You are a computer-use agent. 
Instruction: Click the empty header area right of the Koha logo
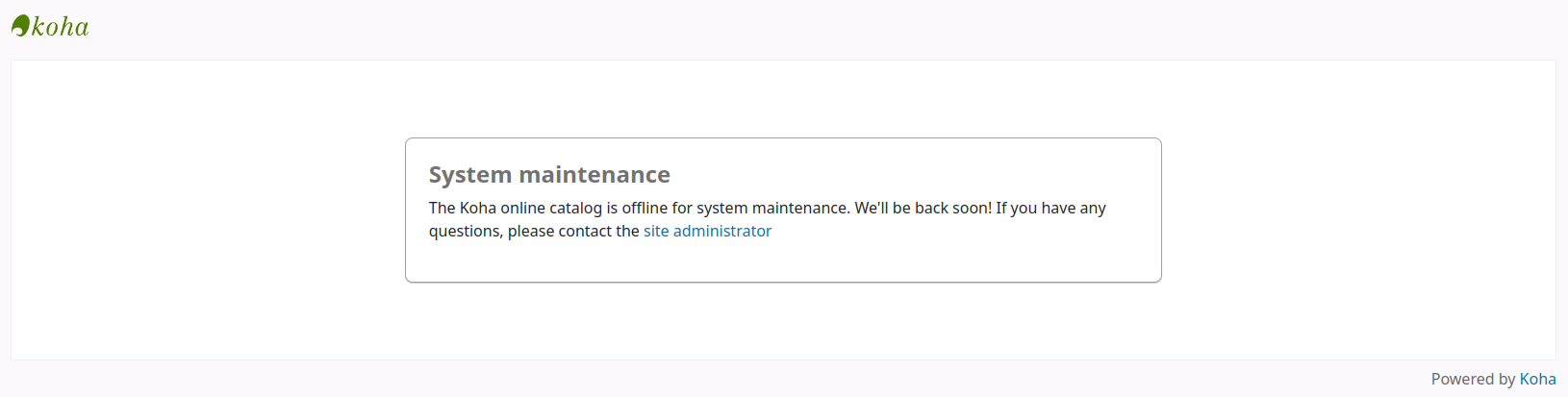coord(770,27)
